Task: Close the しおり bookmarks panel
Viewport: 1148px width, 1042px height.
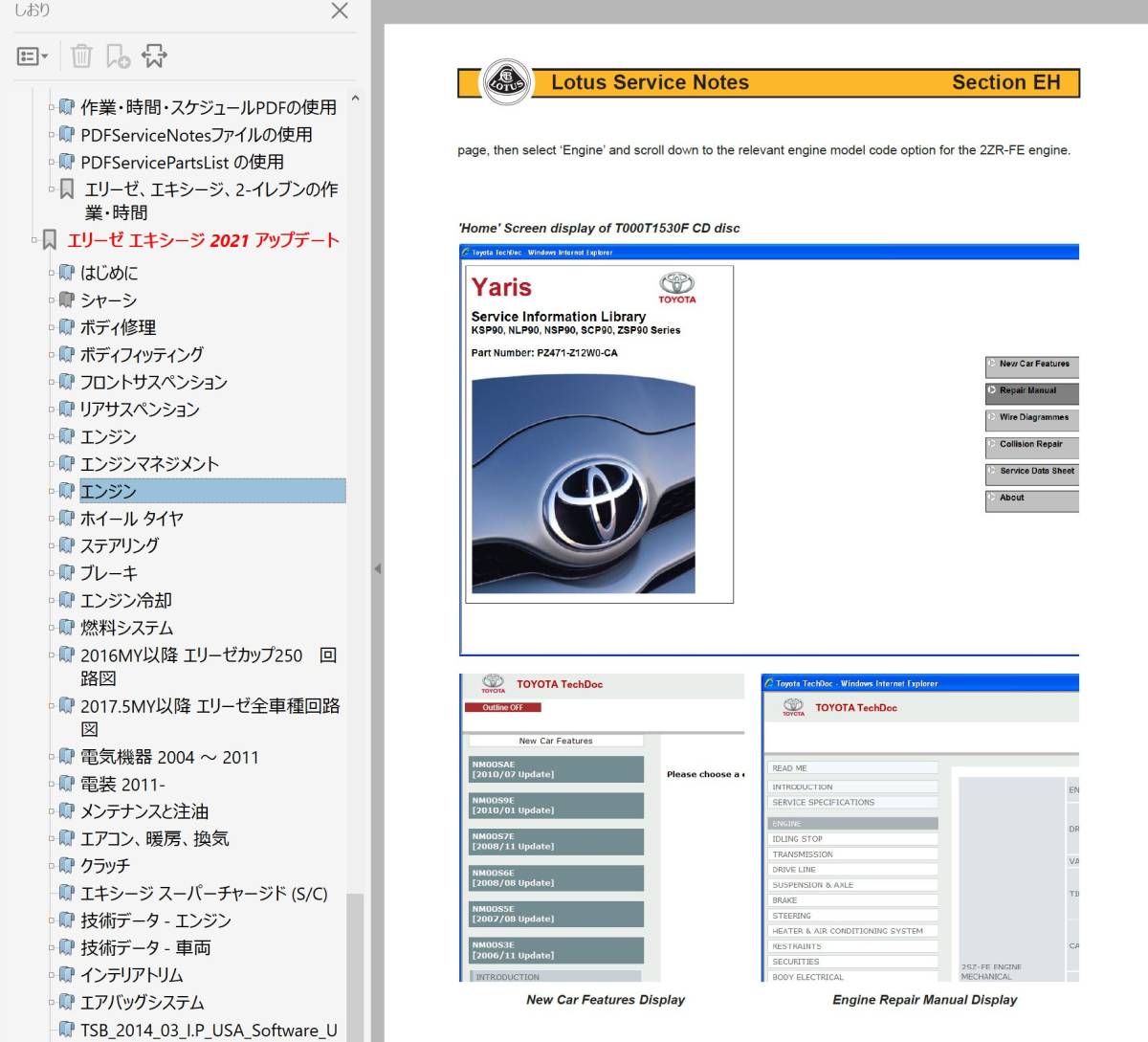Action: [x=339, y=11]
